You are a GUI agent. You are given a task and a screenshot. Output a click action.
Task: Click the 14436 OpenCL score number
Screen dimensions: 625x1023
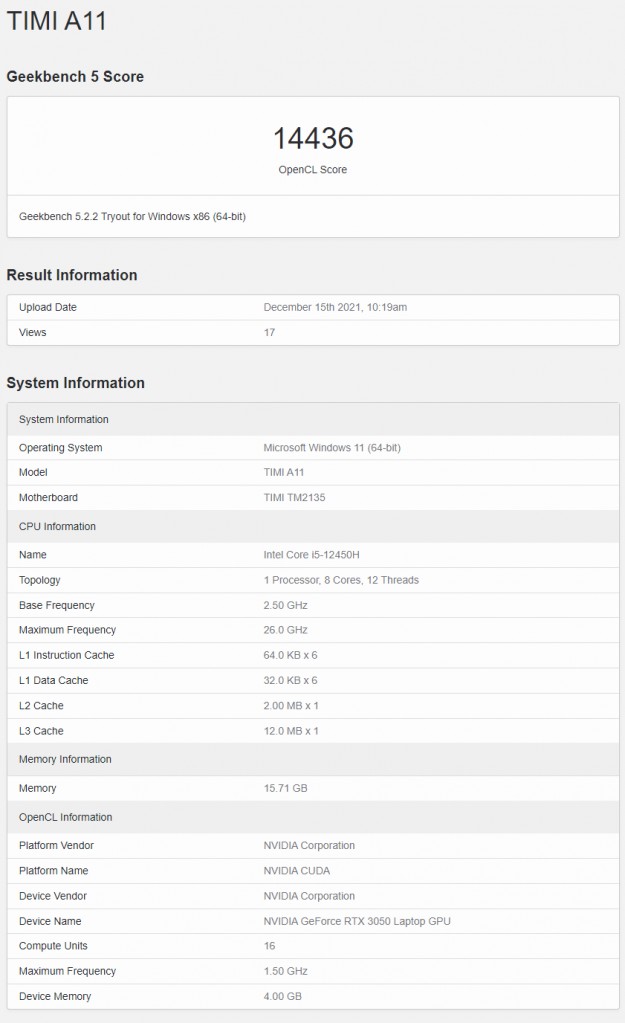coord(313,138)
